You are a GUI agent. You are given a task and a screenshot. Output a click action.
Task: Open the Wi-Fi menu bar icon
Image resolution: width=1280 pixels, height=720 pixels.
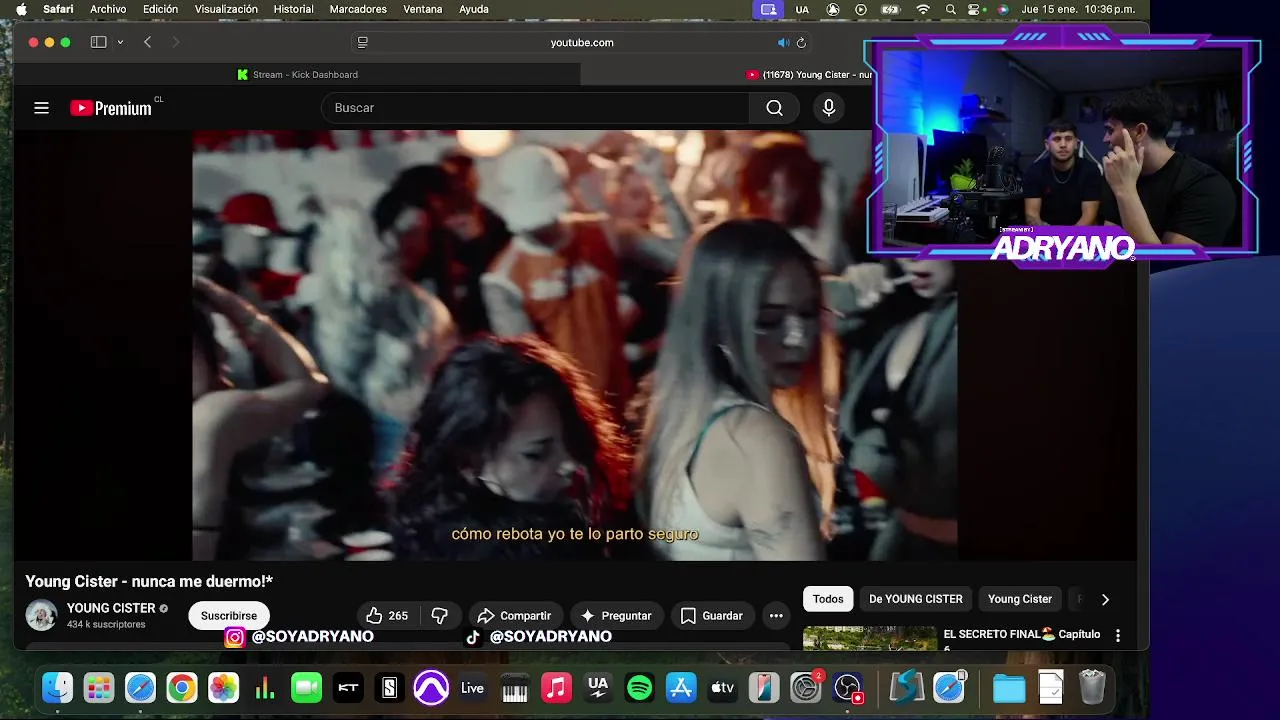pos(923,9)
